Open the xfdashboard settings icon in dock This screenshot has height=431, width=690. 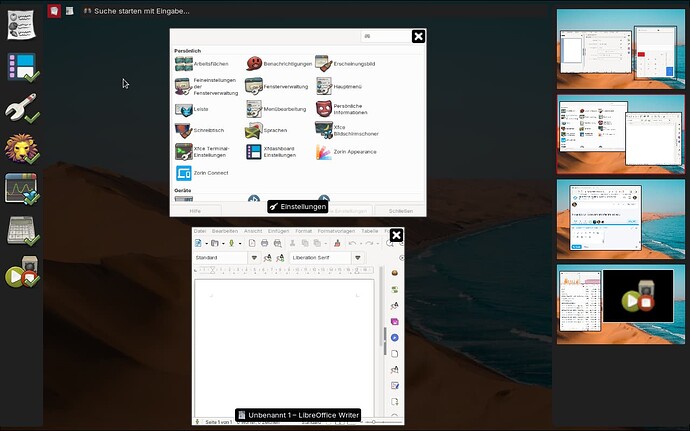pyautogui.click(x=21, y=67)
